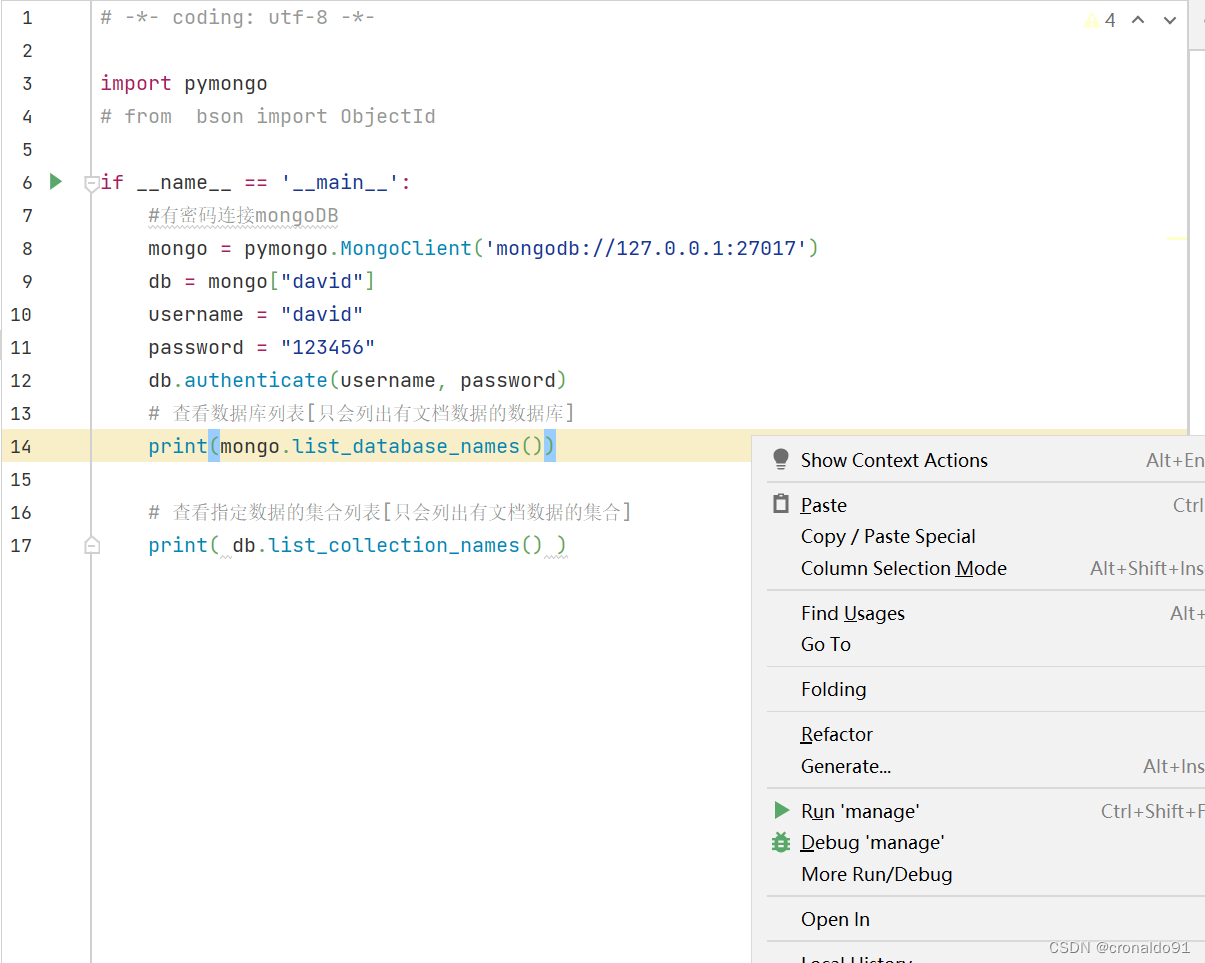Click line number 8 in gutter
This screenshot has width=1205, height=963.
point(26,248)
